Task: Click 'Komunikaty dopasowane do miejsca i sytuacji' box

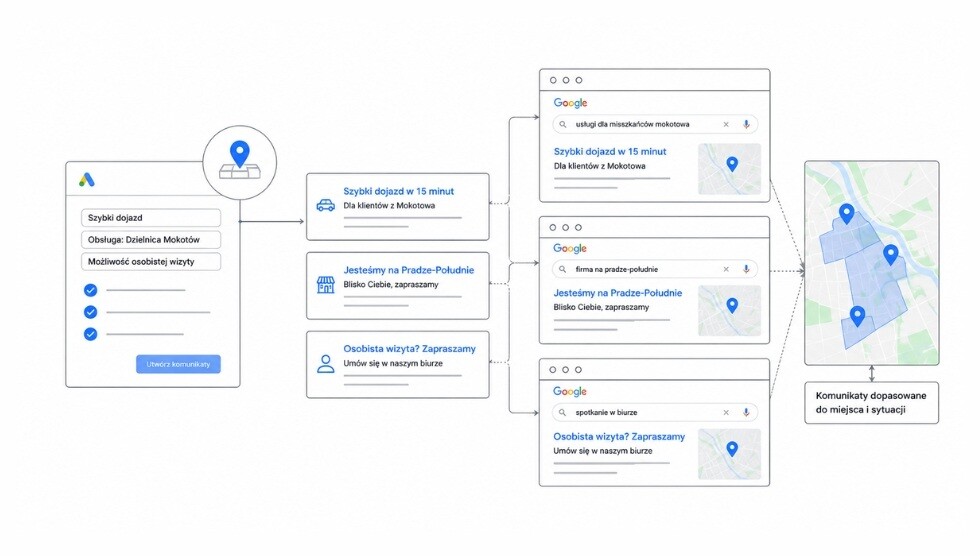Action: tap(871, 403)
